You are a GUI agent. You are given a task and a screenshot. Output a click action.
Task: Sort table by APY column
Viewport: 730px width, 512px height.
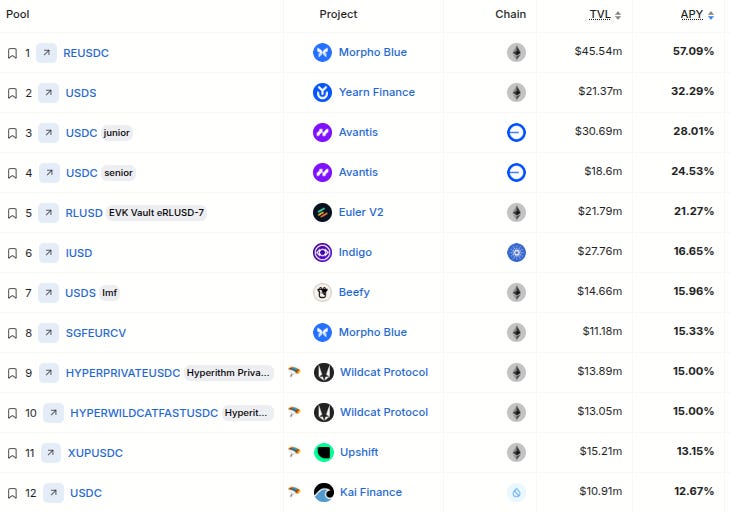(x=697, y=15)
